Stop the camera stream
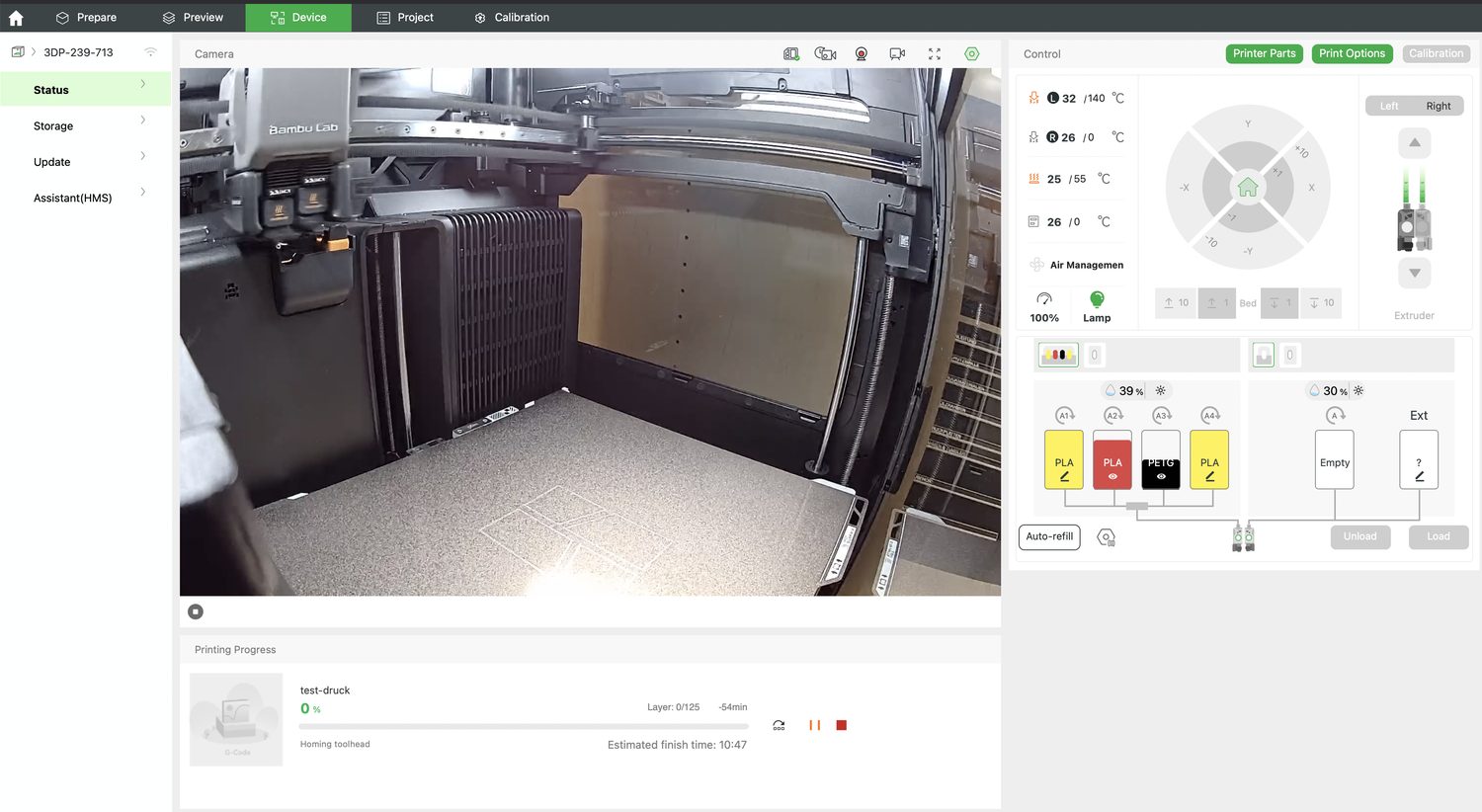This screenshot has height=812, width=1482. click(x=196, y=611)
